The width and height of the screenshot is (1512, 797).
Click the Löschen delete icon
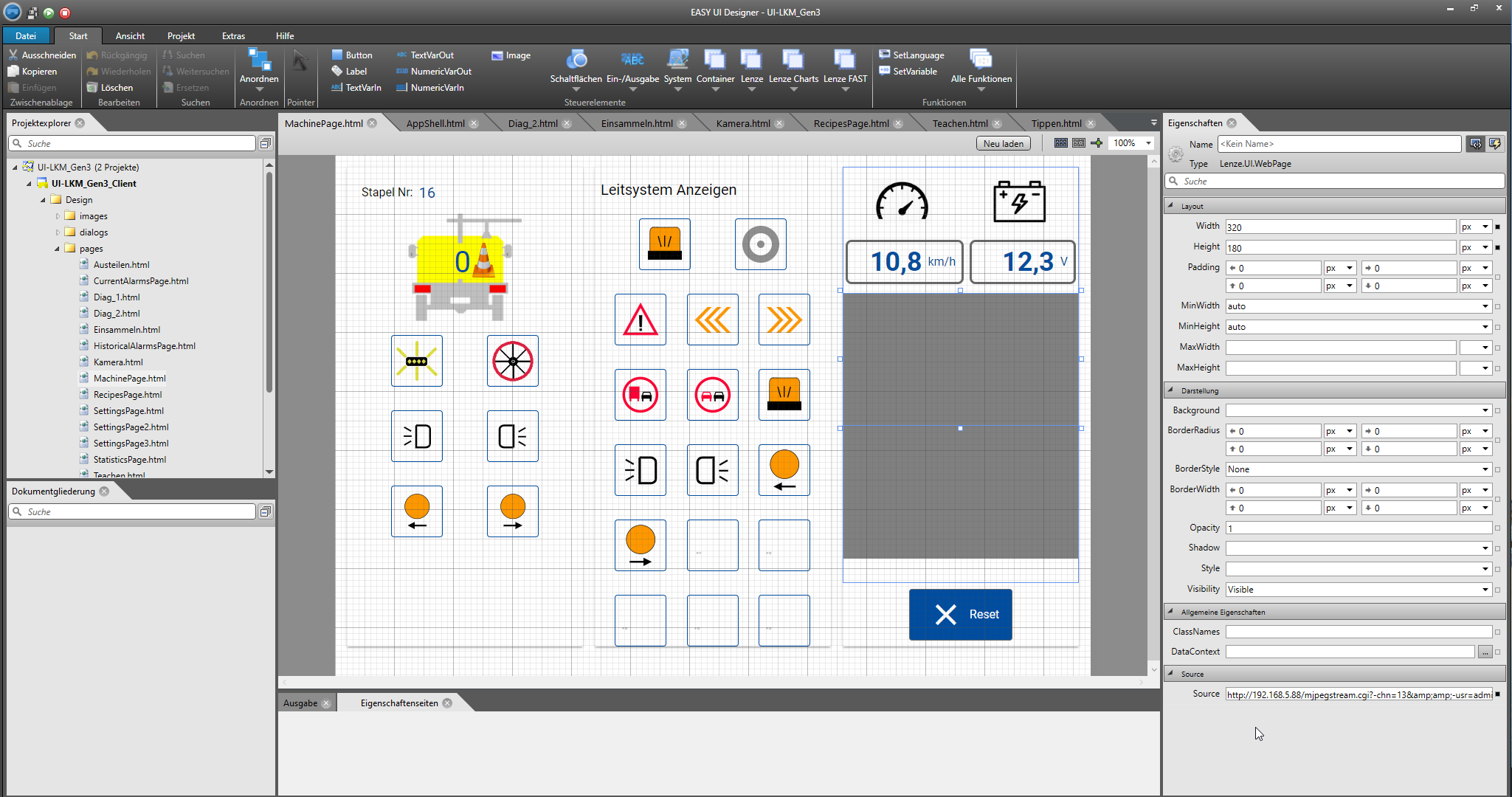pos(92,87)
